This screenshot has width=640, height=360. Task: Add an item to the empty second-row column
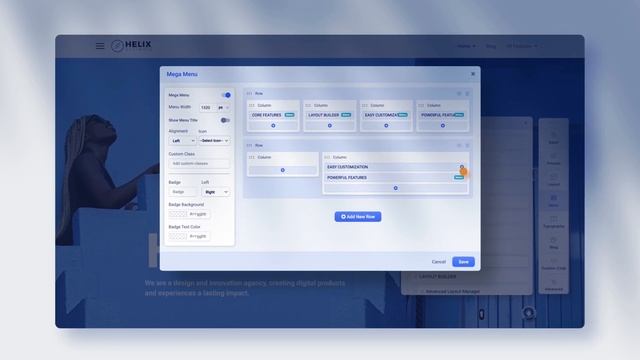(x=282, y=170)
